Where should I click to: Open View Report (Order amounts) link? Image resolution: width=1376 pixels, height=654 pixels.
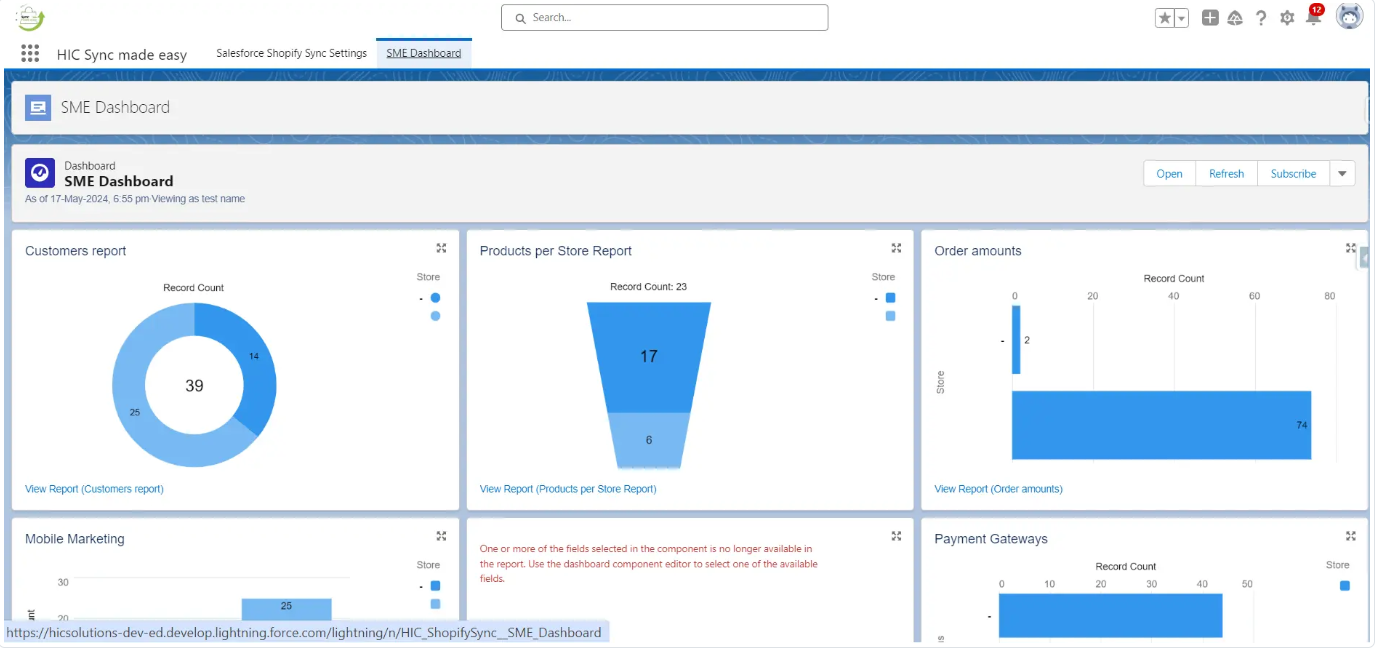[x=998, y=489]
